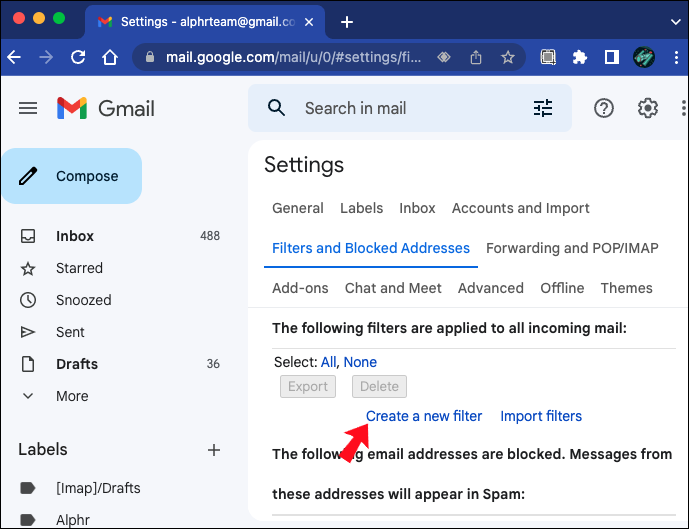This screenshot has height=529, width=689.
Task: Open the Gmail main menu hamburger icon
Action: click(x=28, y=108)
